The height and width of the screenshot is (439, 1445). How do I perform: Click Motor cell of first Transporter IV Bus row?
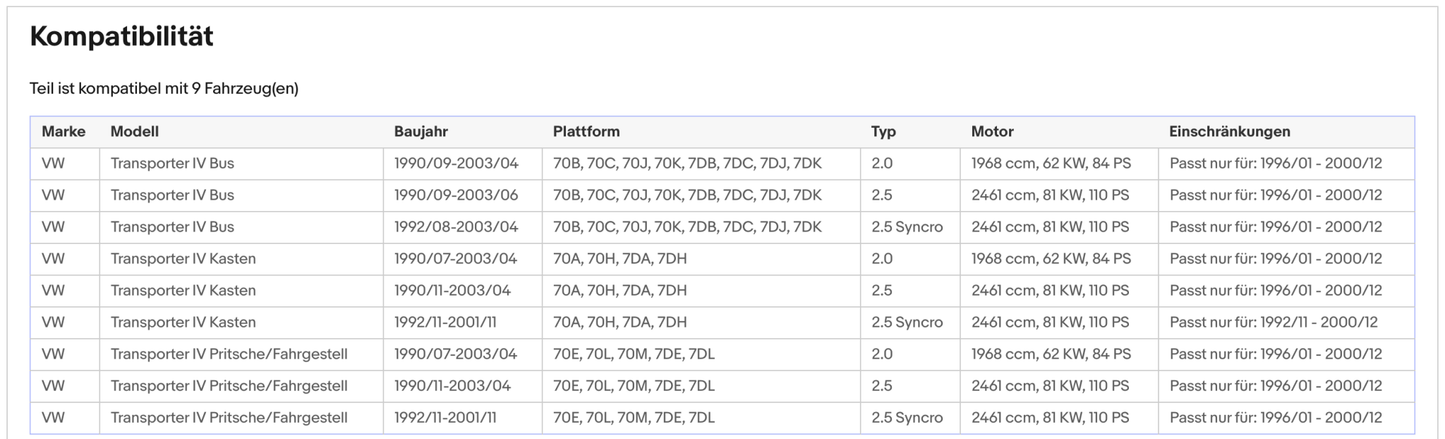point(1050,163)
